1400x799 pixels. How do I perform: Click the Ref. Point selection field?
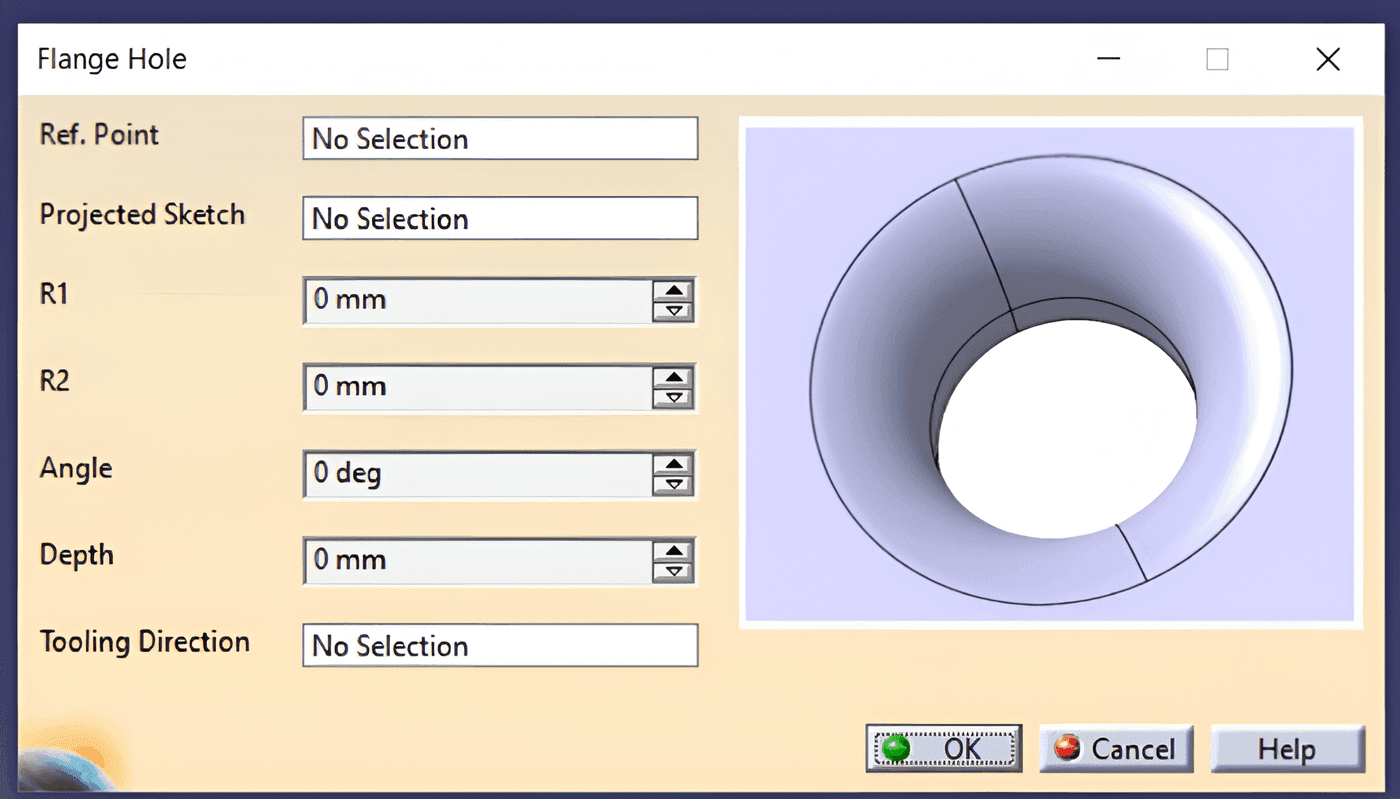500,138
